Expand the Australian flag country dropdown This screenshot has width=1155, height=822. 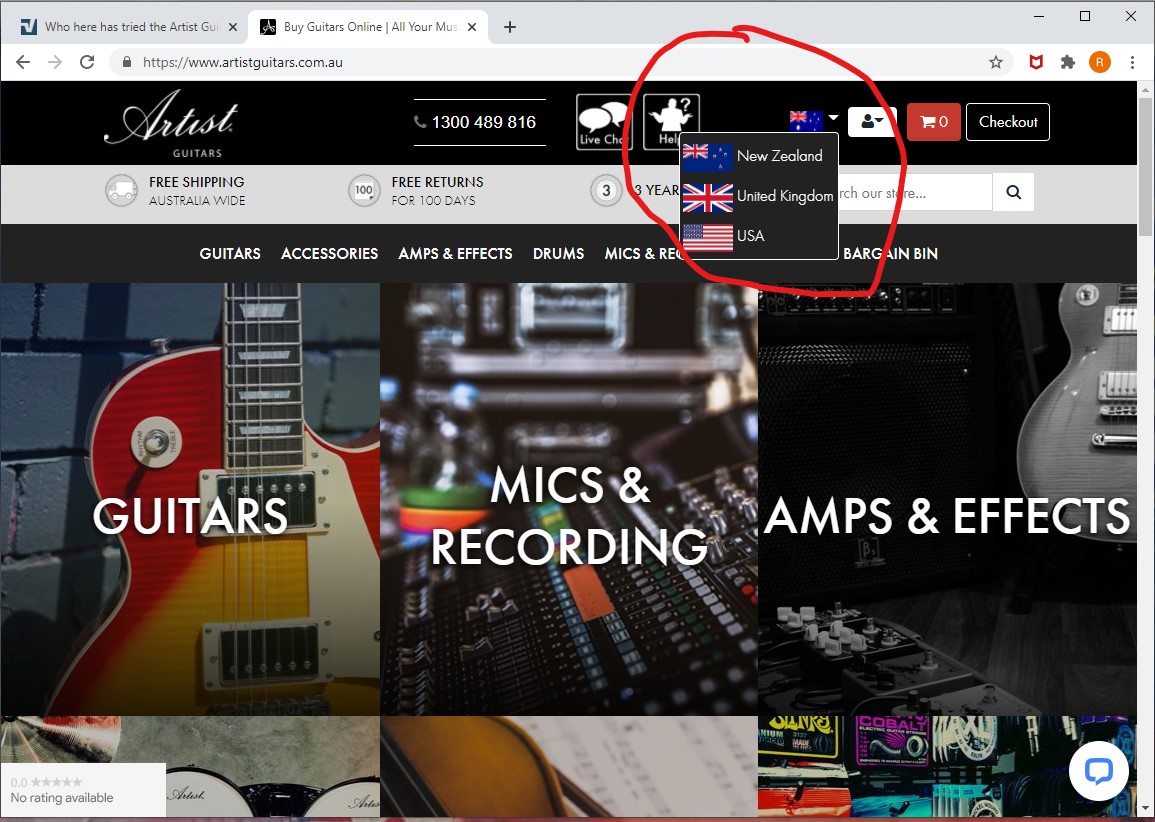tap(813, 121)
